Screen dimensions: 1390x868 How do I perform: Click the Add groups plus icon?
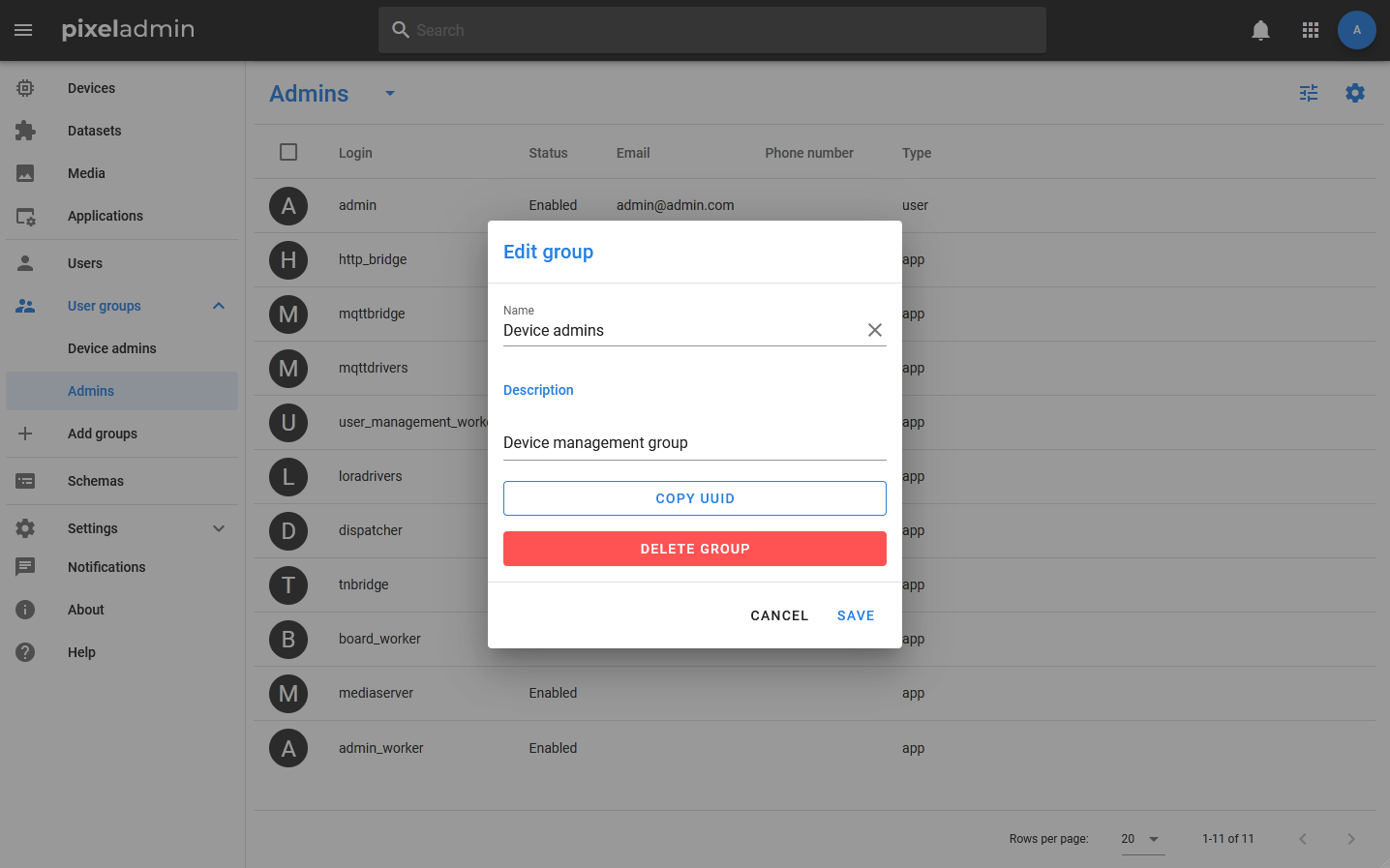pyautogui.click(x=25, y=434)
